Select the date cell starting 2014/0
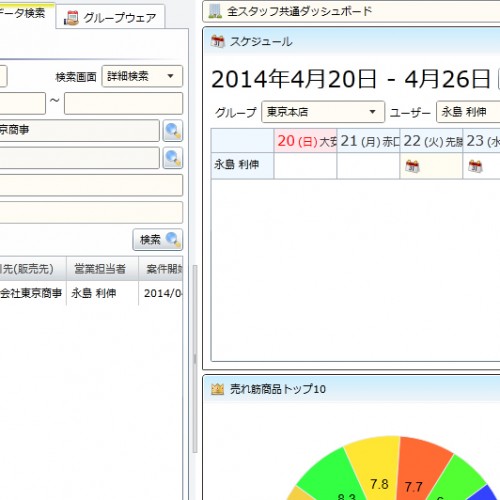Image resolution: width=500 pixels, height=500 pixels. (x=161, y=293)
